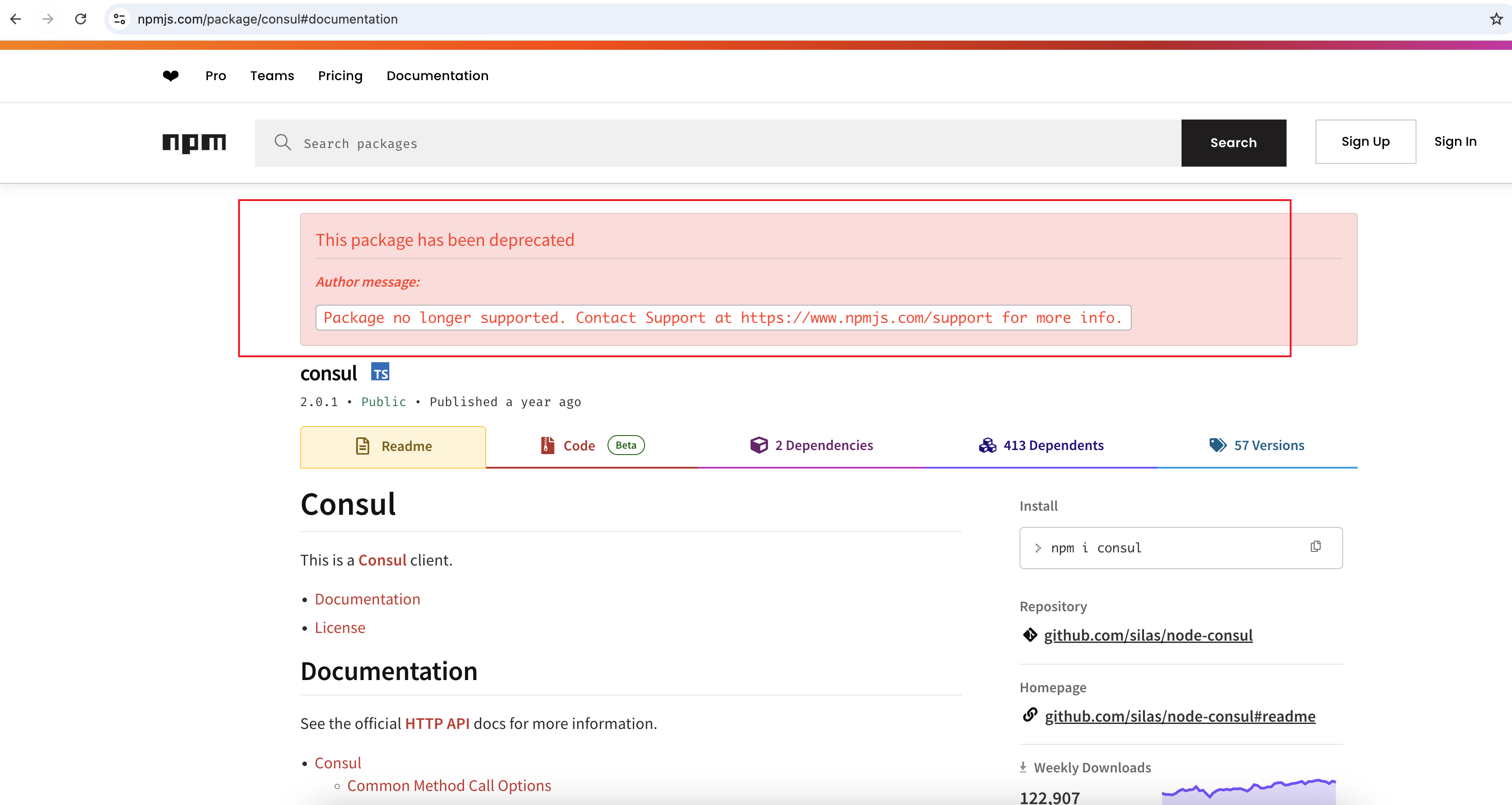View the 2 Dependencies tab
Screen dimensions: 1512x805
(x=811, y=446)
